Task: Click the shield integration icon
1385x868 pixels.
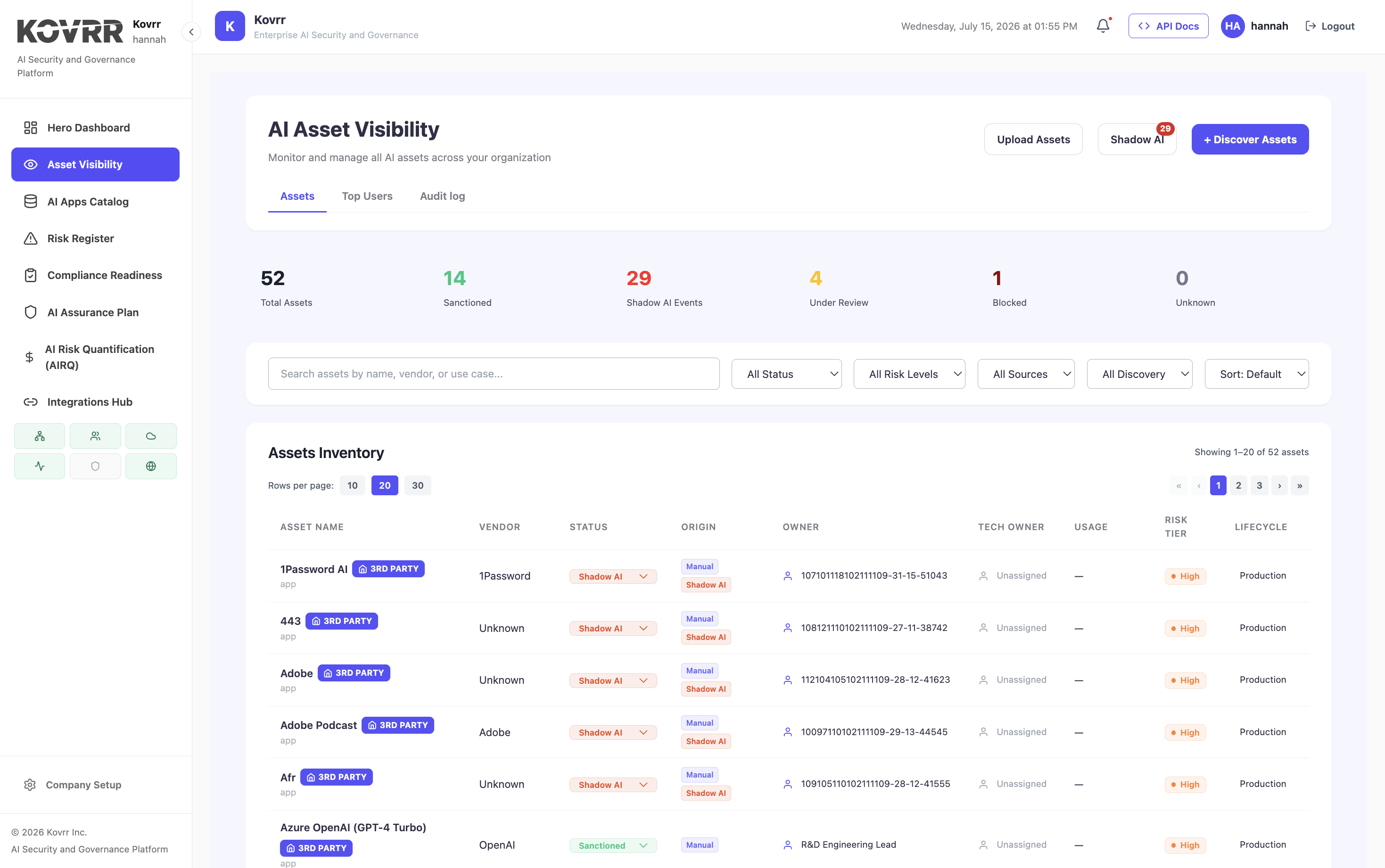Action: [95, 466]
